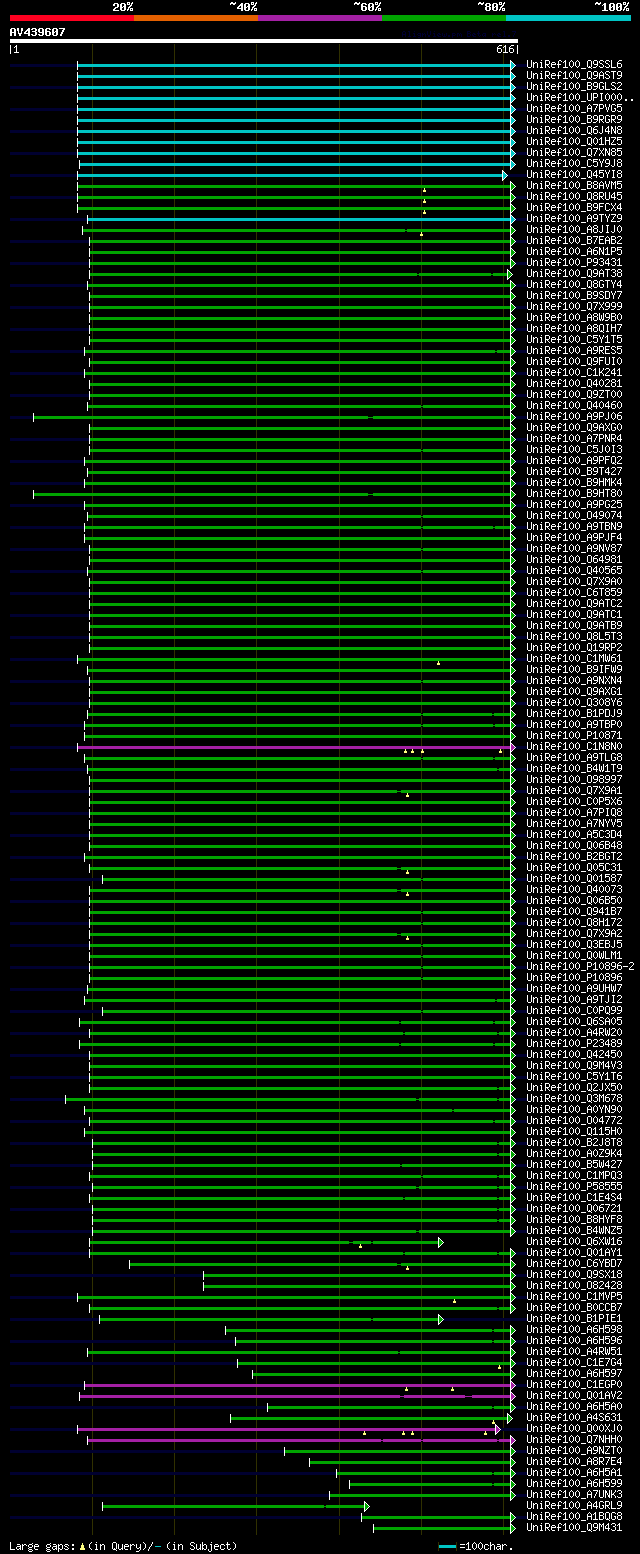Image resolution: width=640 pixels, height=1554 pixels.
Task: Select hit label UniRef100_Q8H172
Action: [574, 923]
